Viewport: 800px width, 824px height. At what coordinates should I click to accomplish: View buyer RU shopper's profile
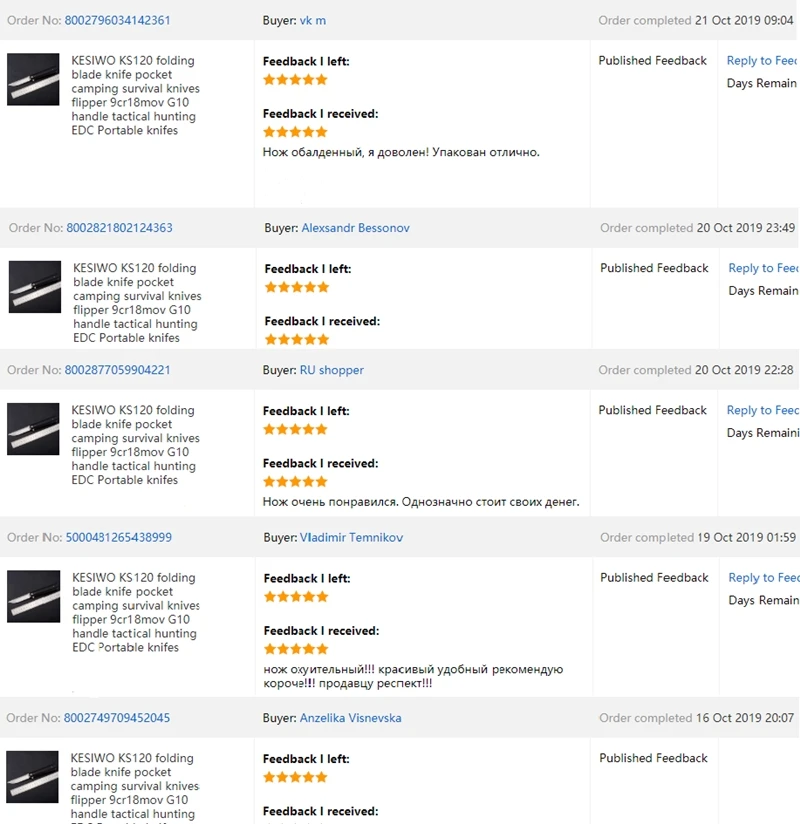tap(332, 370)
